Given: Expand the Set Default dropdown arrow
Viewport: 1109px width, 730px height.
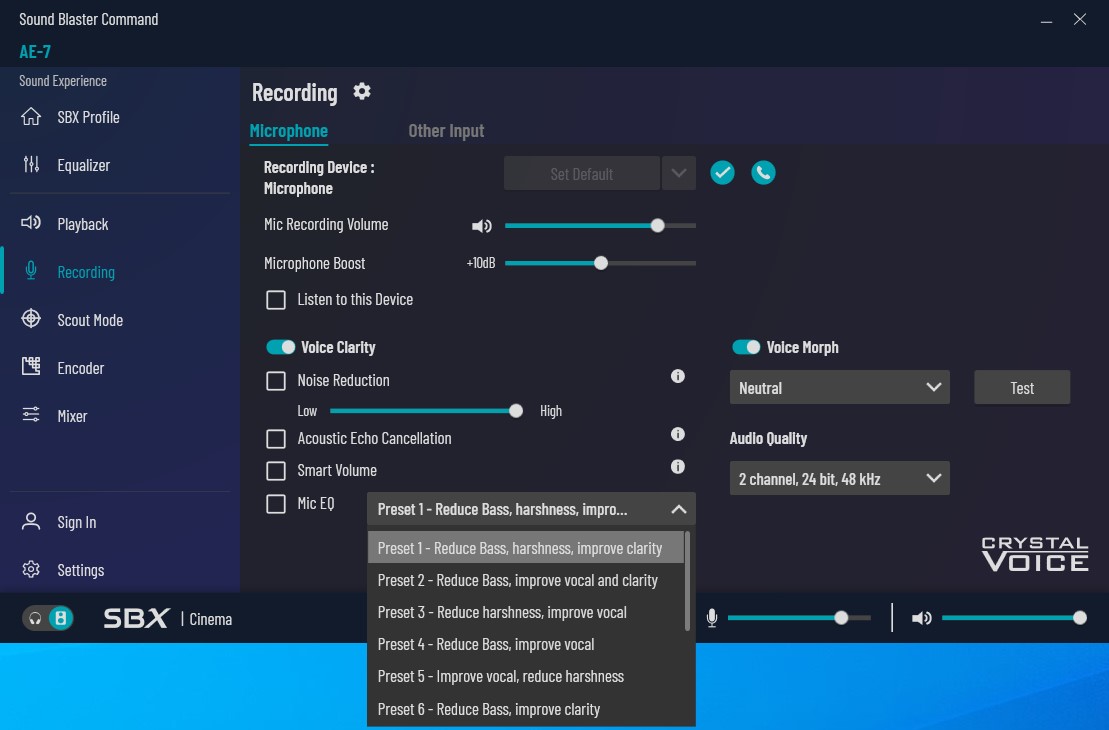Looking at the screenshot, I should pos(678,173).
